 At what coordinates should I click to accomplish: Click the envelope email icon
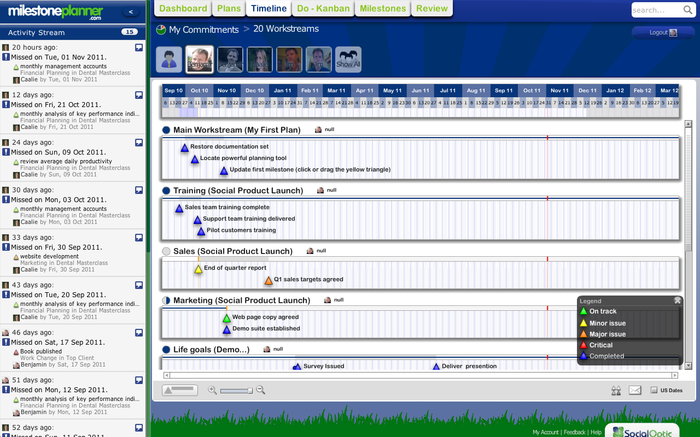635,390
